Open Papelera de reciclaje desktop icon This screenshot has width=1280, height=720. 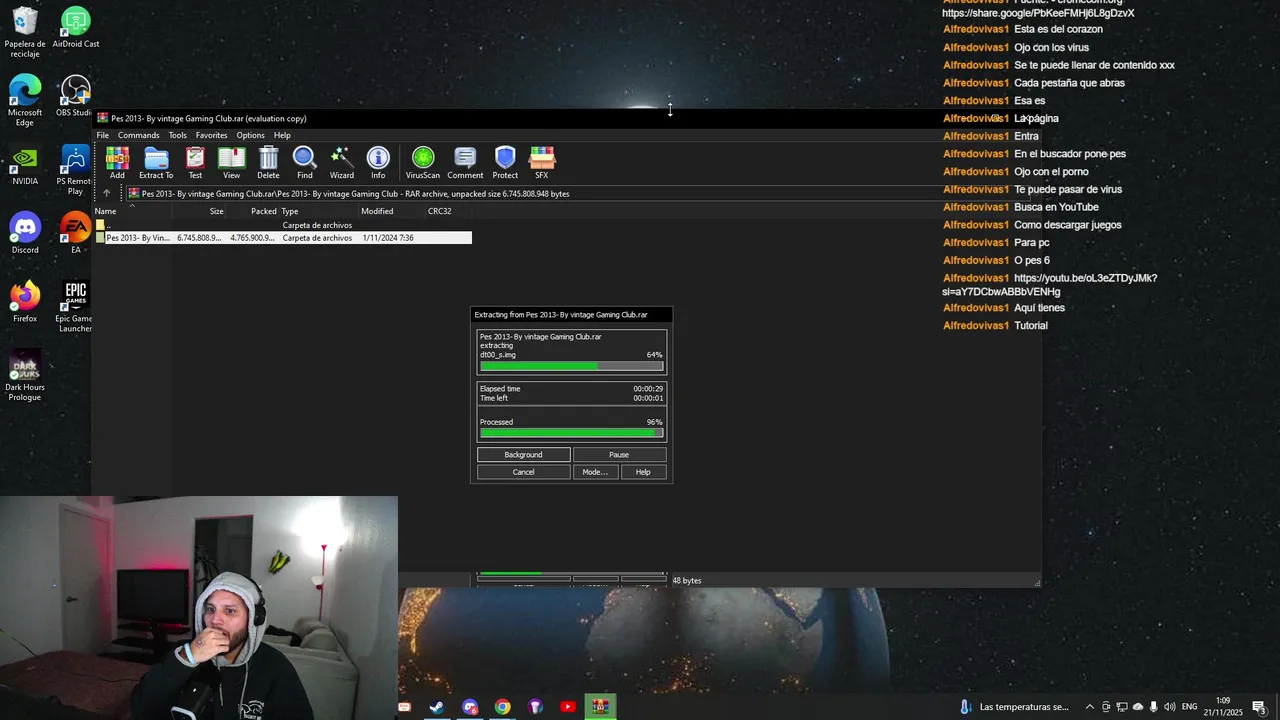tap(25, 32)
